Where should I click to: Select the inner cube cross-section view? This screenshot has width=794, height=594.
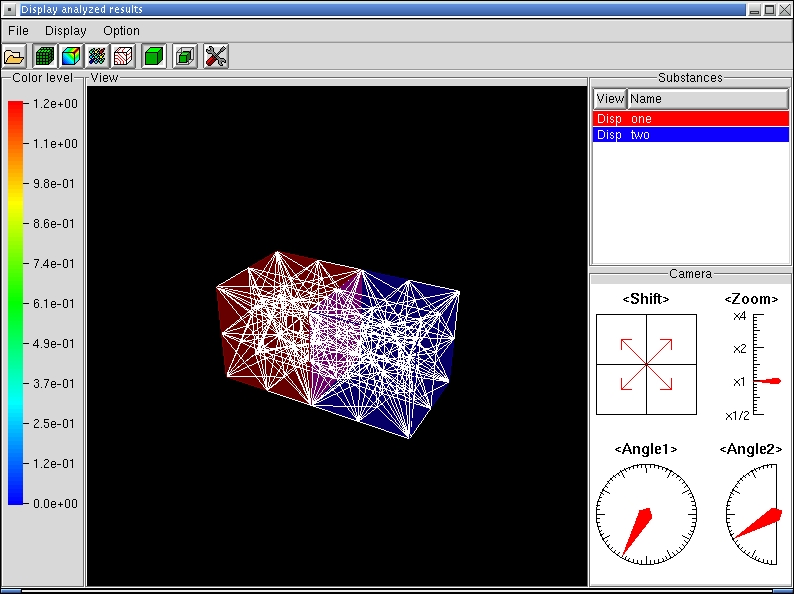[185, 56]
